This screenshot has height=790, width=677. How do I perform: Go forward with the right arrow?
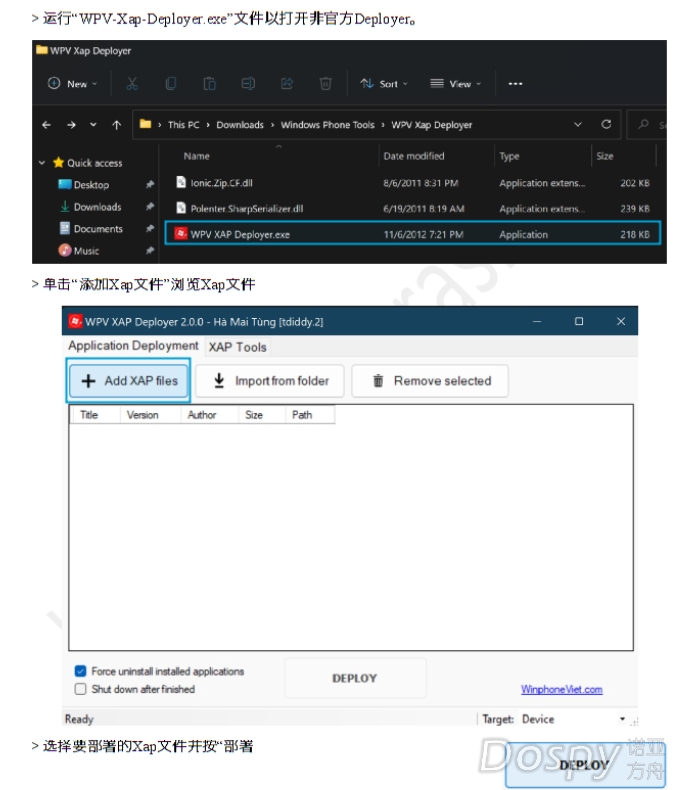click(71, 124)
